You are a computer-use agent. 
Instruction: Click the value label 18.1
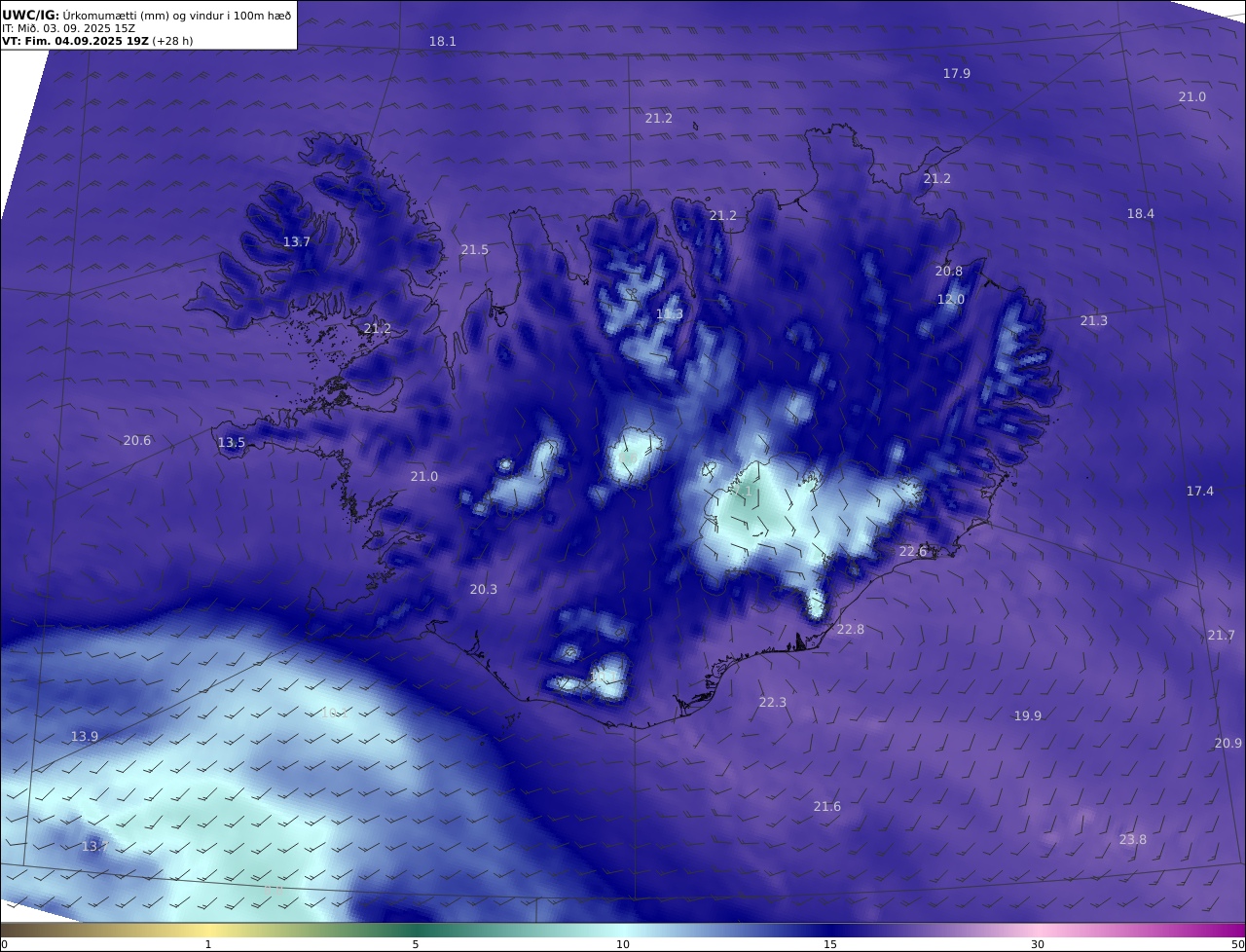coord(443,41)
